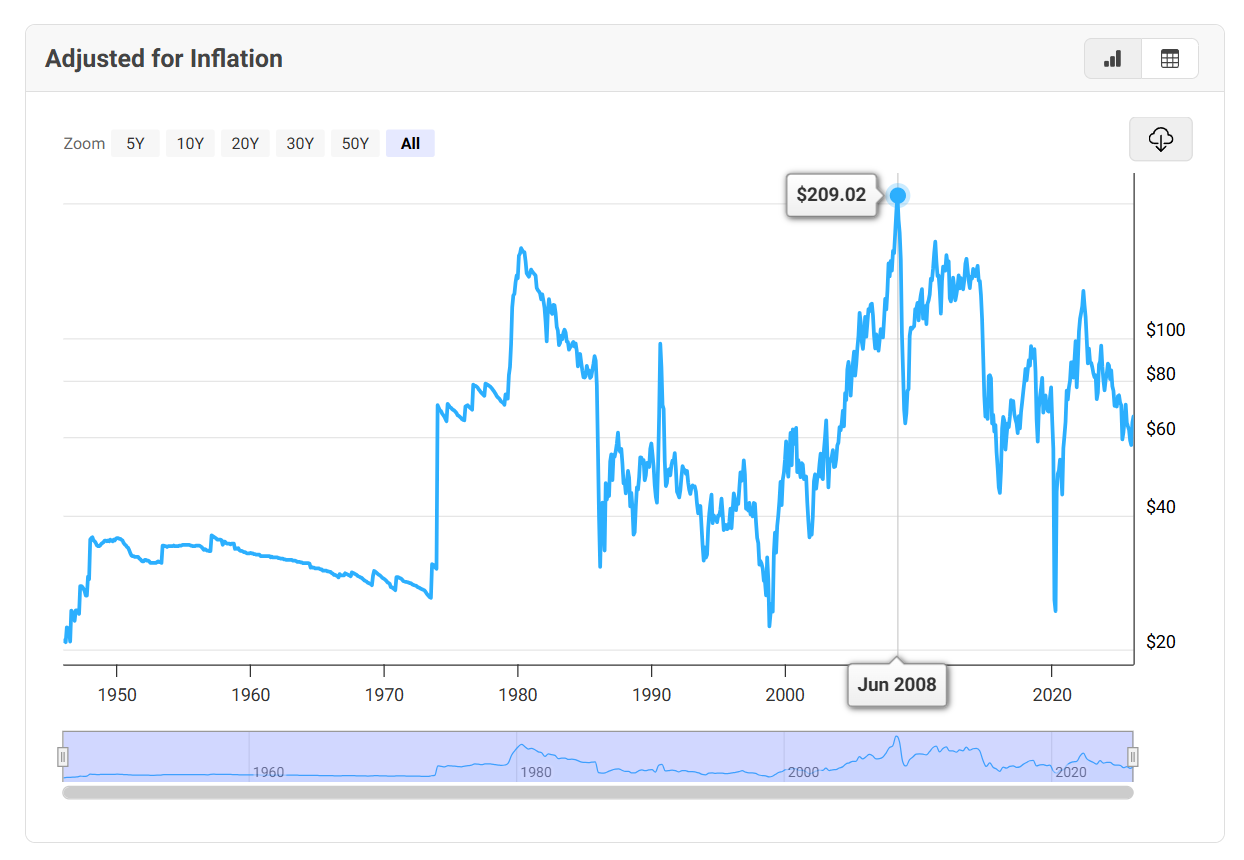This screenshot has height=860, width=1244.
Task: Click the 1950 x-axis label
Action: point(116,695)
